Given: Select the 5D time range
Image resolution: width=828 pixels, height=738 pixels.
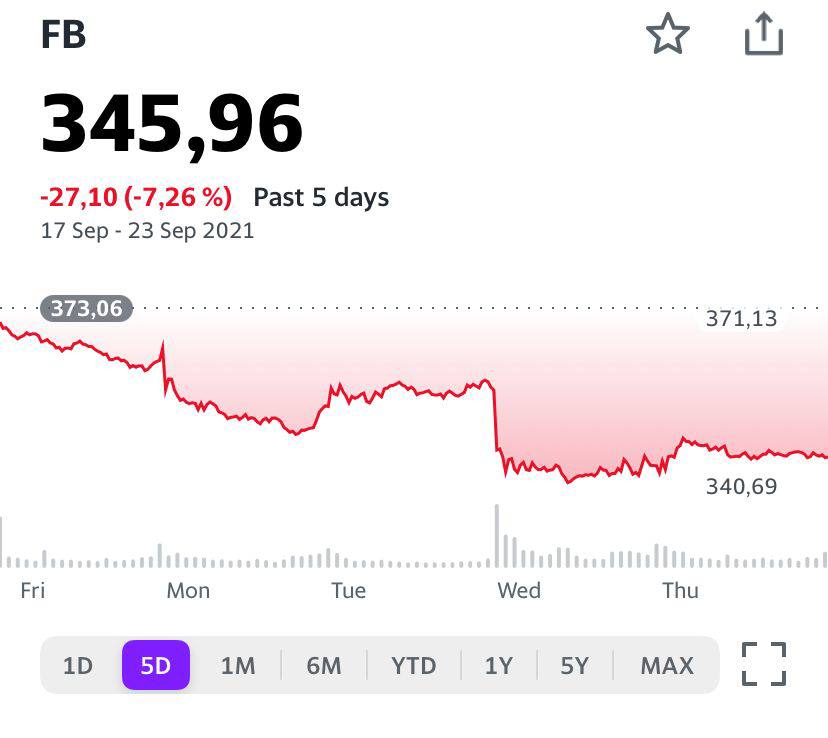Looking at the screenshot, I should [x=155, y=665].
